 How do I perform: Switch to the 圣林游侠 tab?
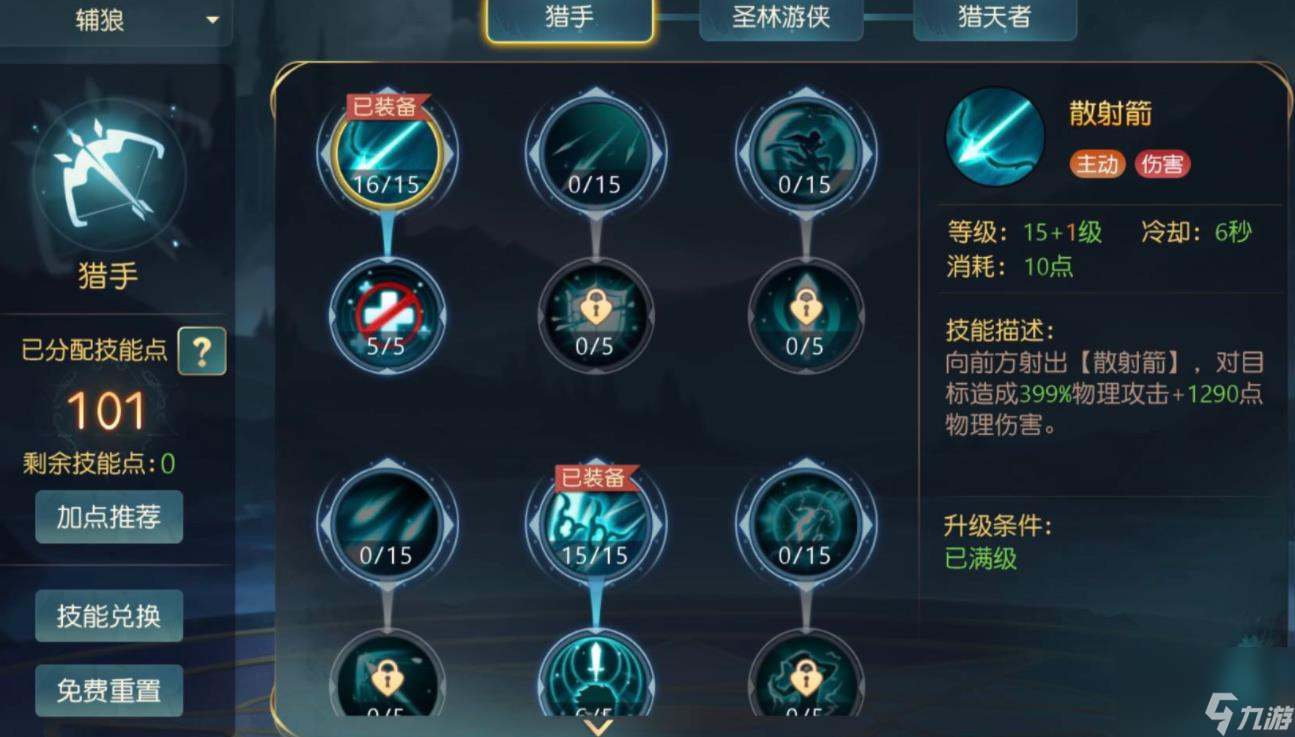pos(781,18)
